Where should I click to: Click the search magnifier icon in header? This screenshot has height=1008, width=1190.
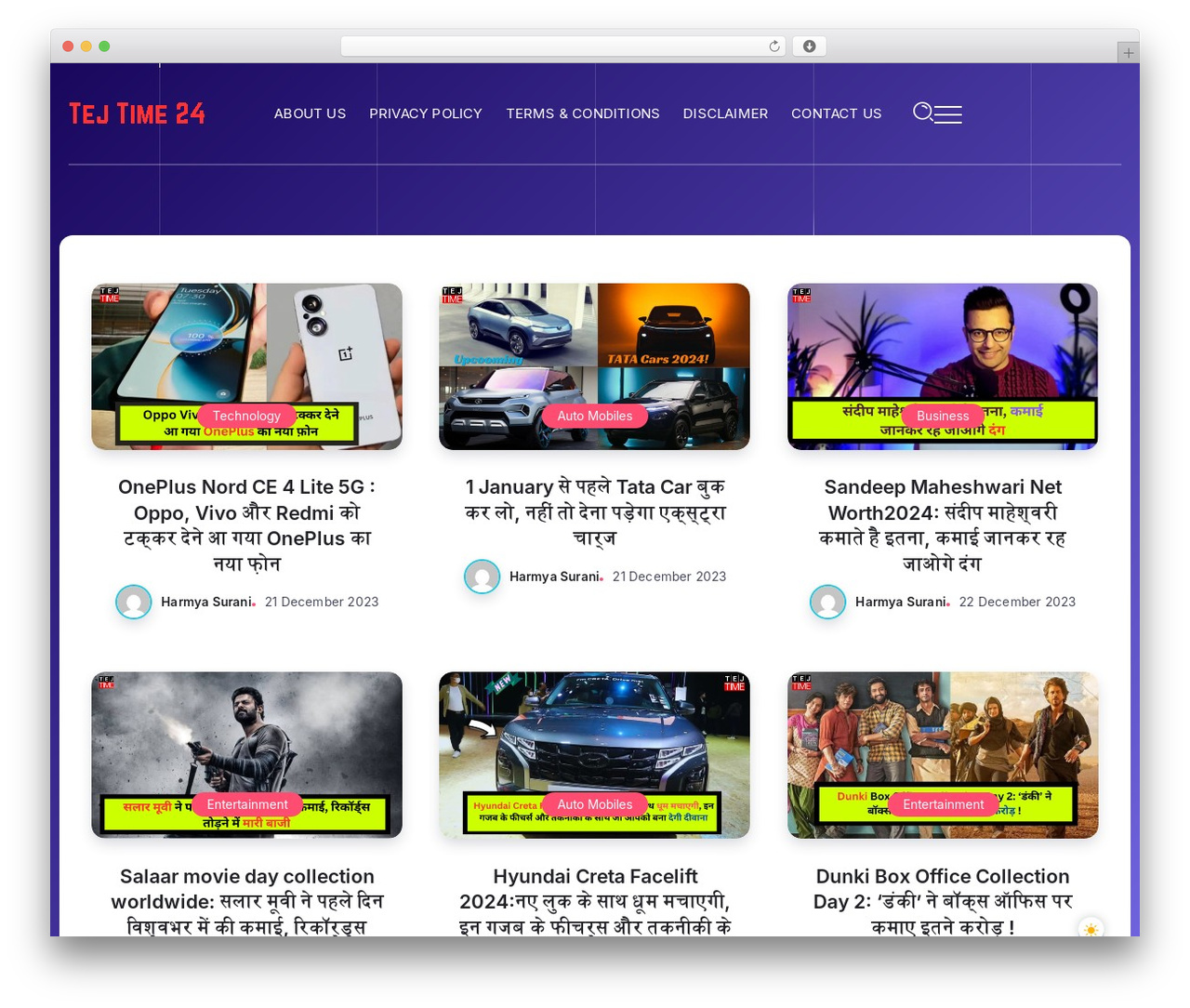coord(922,113)
